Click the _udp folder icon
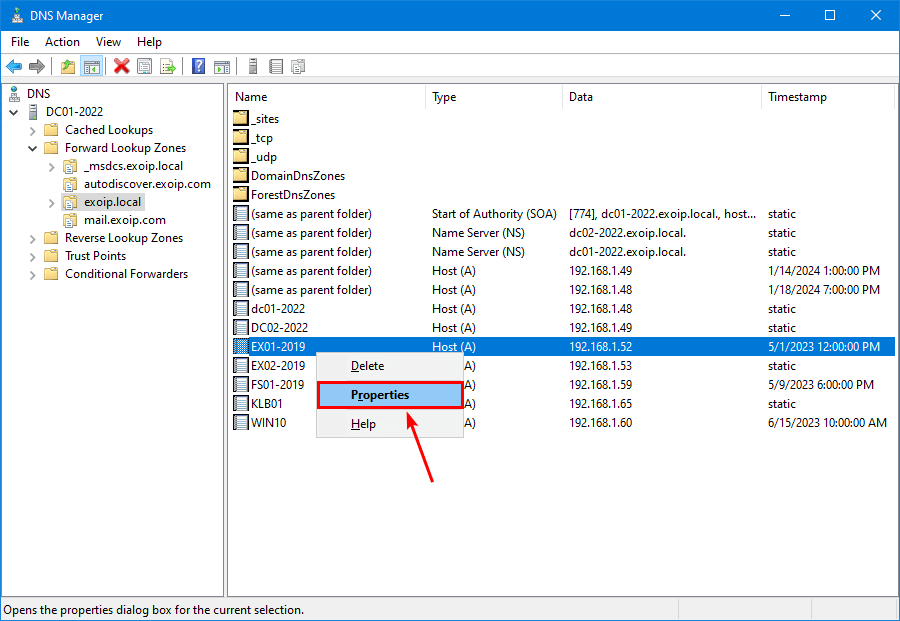This screenshot has height=621, width=900. pyautogui.click(x=241, y=157)
